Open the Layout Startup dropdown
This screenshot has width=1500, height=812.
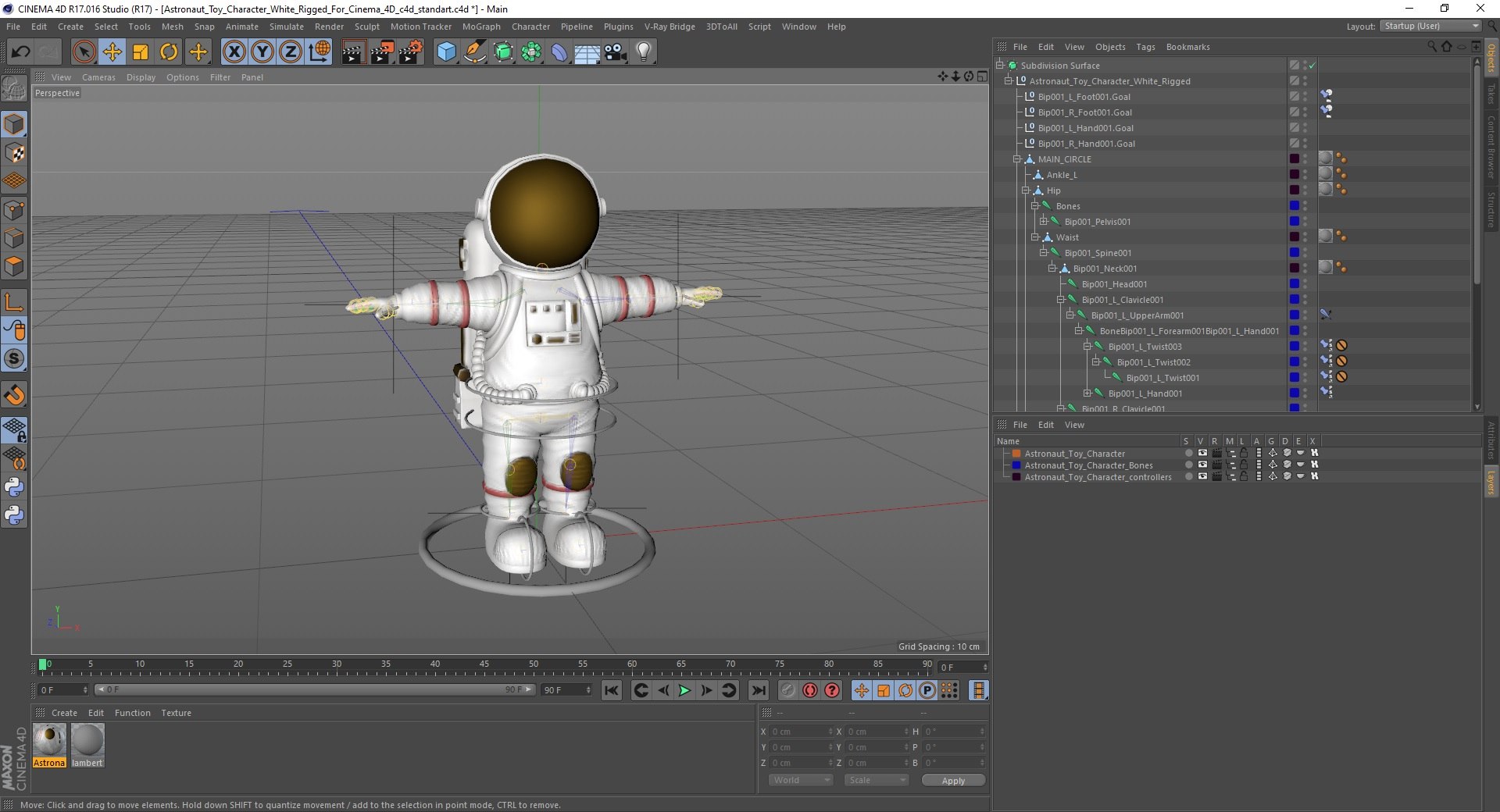1430,26
